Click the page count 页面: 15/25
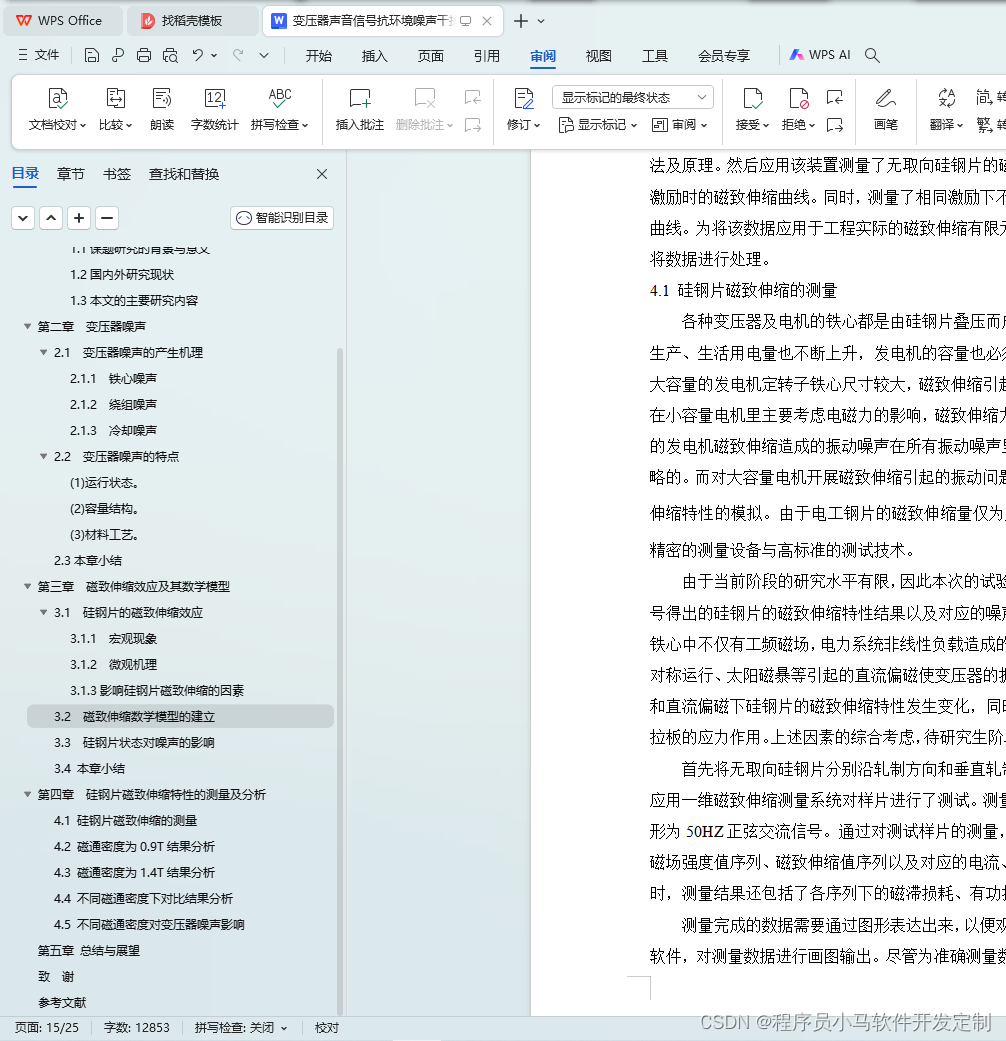Image resolution: width=1006 pixels, height=1041 pixels. 47,1028
